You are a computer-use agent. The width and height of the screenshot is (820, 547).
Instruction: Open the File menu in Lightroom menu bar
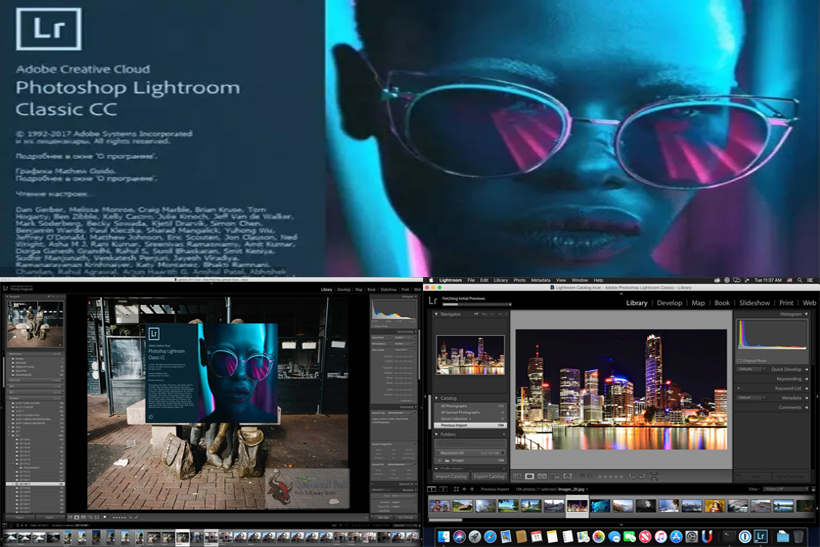[471, 280]
